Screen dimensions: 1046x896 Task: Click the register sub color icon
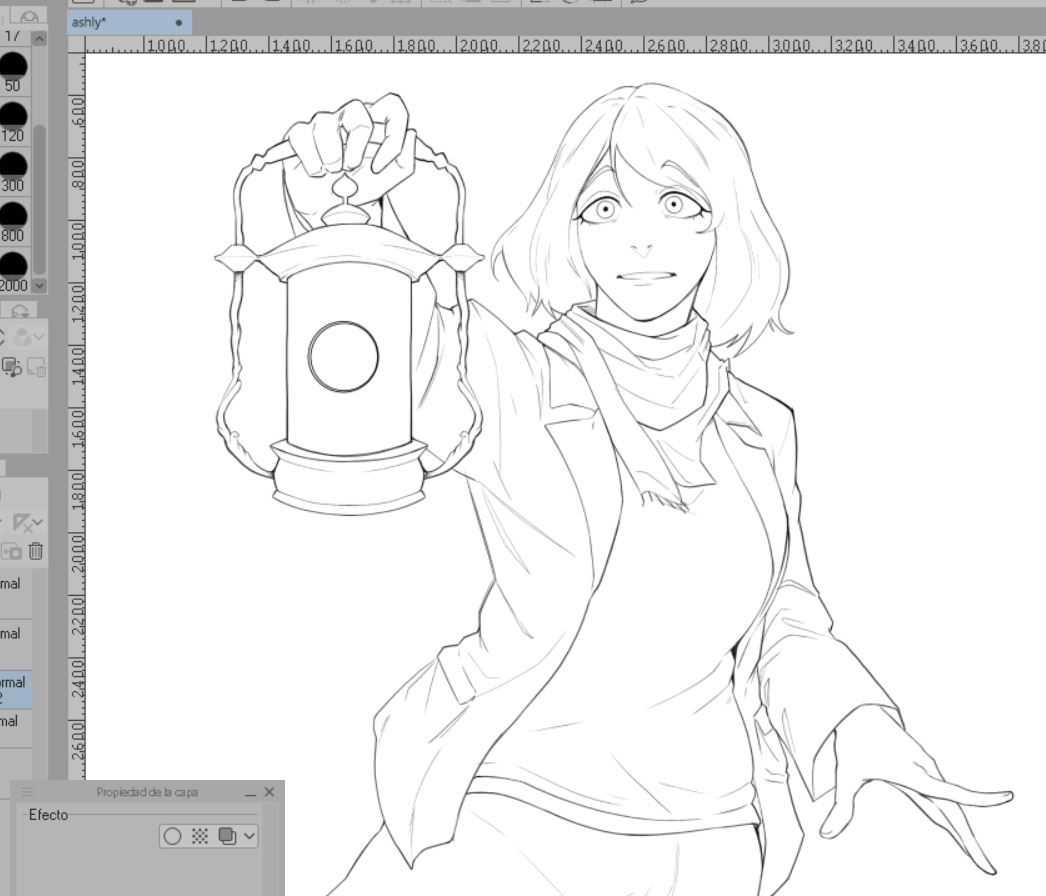(11, 367)
